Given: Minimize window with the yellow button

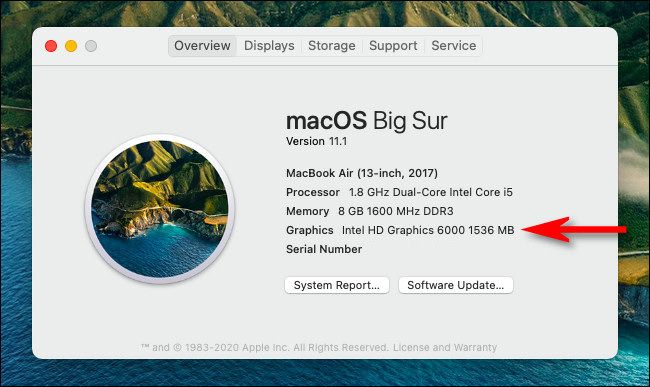Looking at the screenshot, I should point(71,46).
